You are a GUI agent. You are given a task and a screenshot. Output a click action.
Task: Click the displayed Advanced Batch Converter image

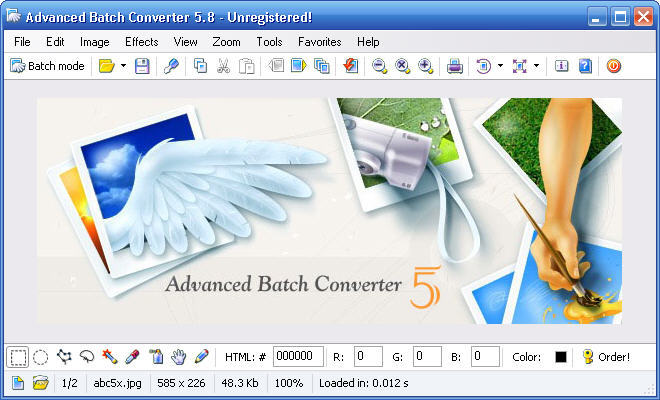coord(329,211)
